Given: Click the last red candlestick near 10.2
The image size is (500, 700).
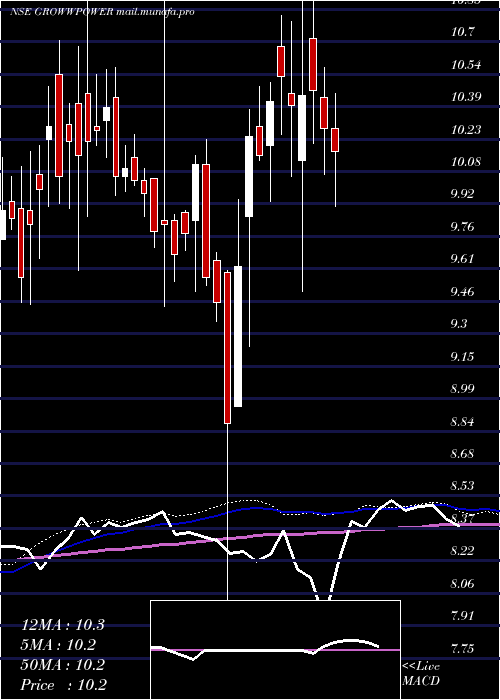Looking at the screenshot, I should 335,140.
